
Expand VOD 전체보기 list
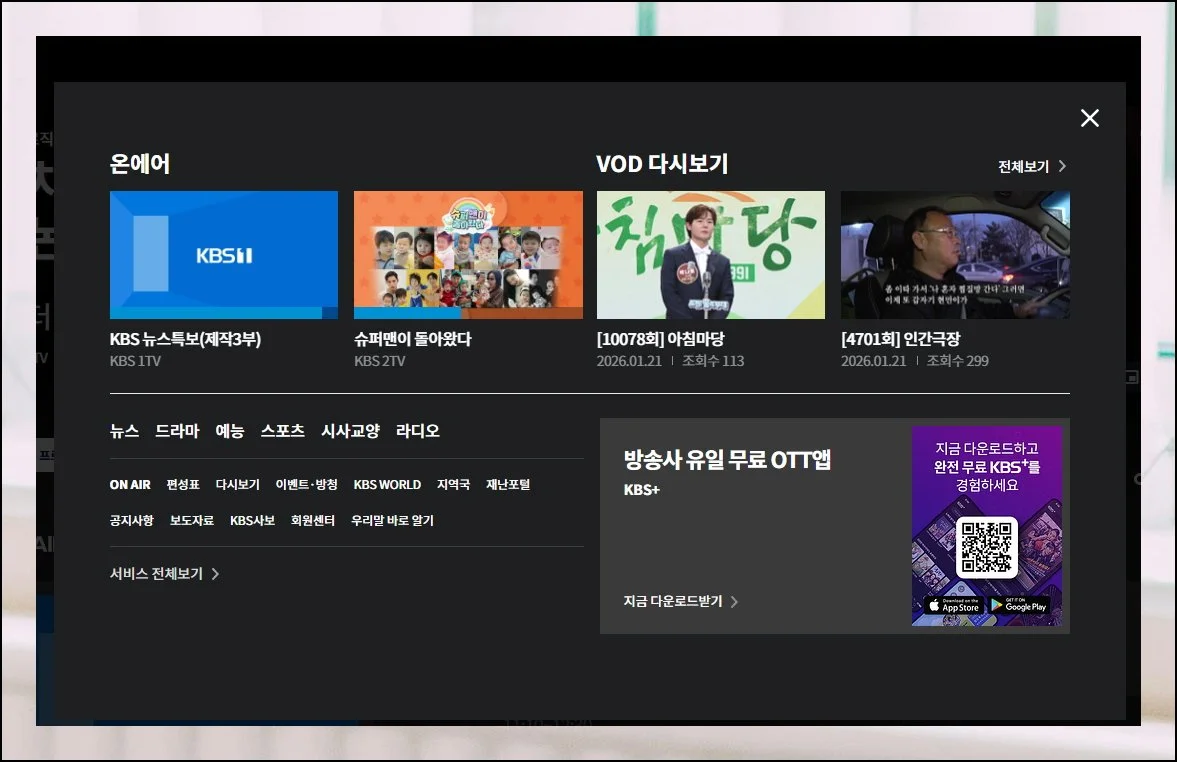tap(1031, 166)
